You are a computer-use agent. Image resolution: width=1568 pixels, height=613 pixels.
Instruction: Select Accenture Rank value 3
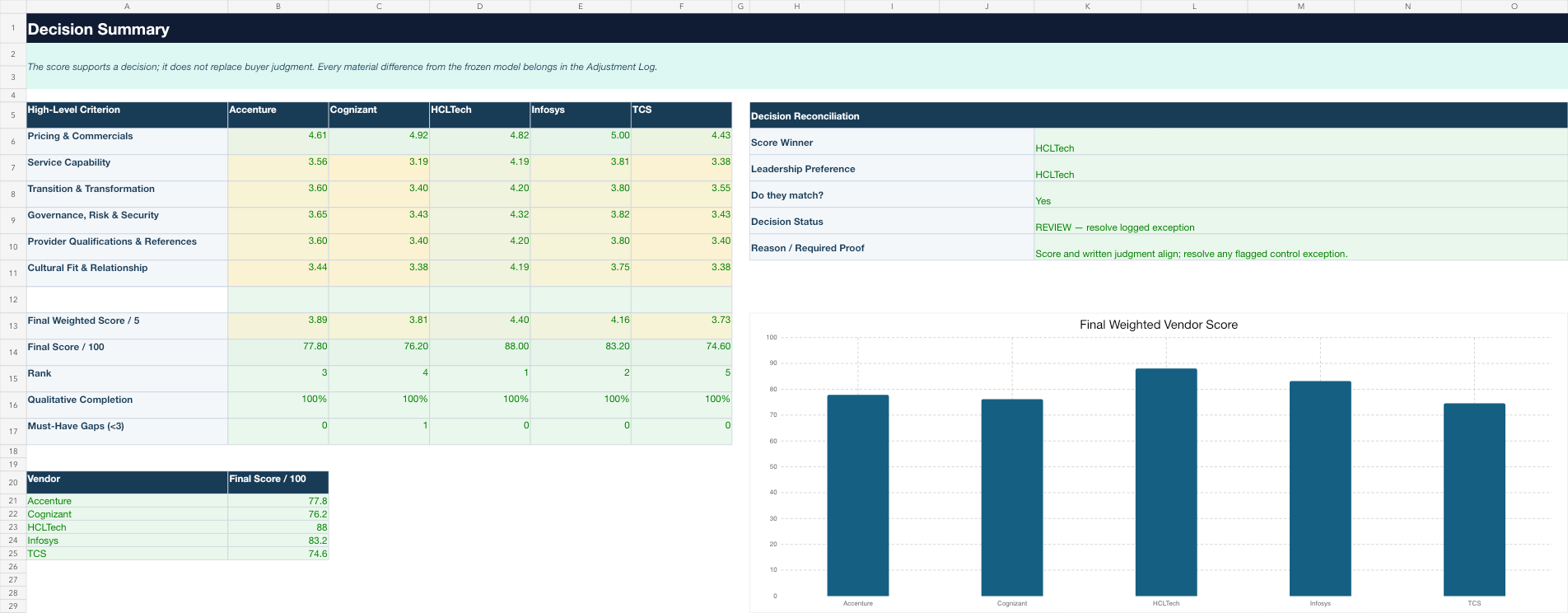click(278, 379)
